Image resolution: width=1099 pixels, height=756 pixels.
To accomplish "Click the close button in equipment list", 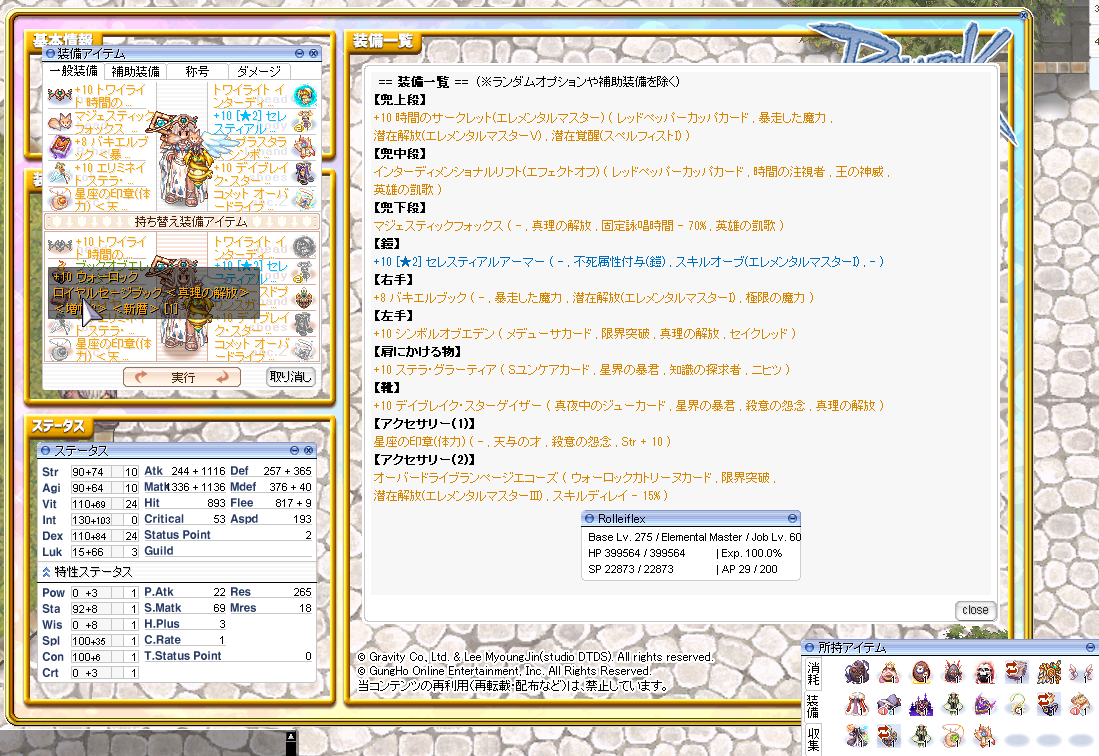I will point(974,610).
